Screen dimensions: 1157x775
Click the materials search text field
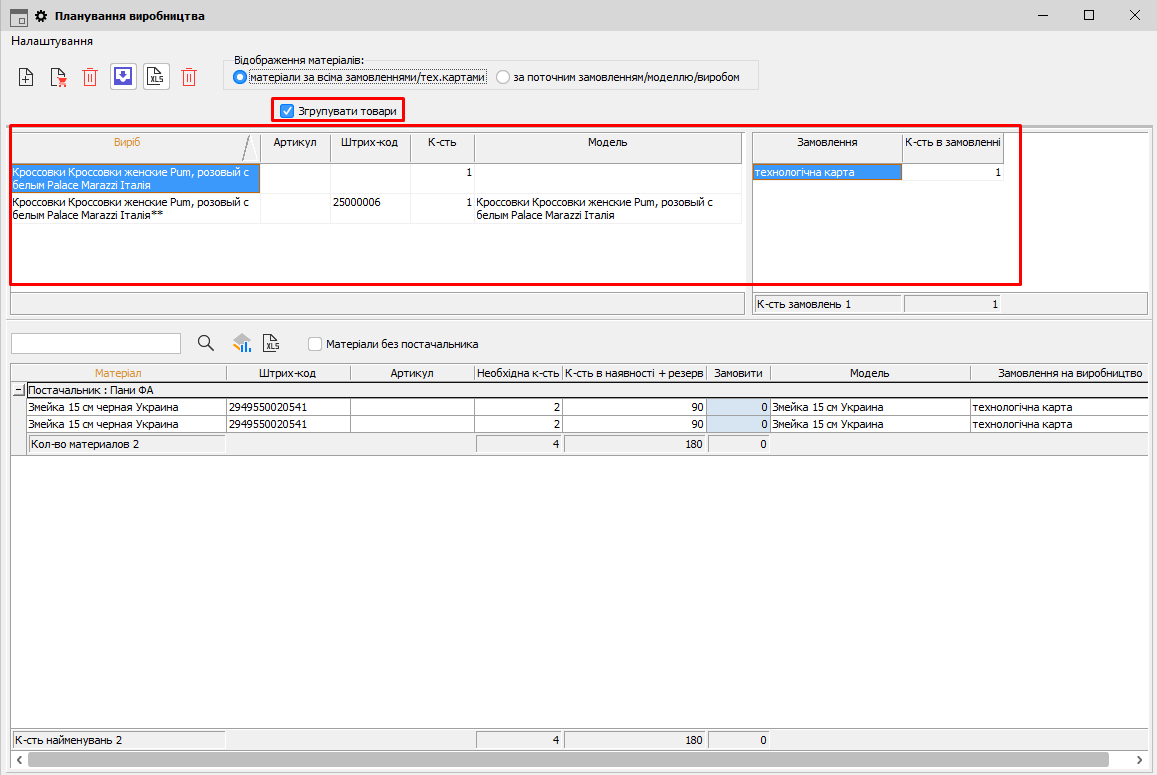click(96, 343)
